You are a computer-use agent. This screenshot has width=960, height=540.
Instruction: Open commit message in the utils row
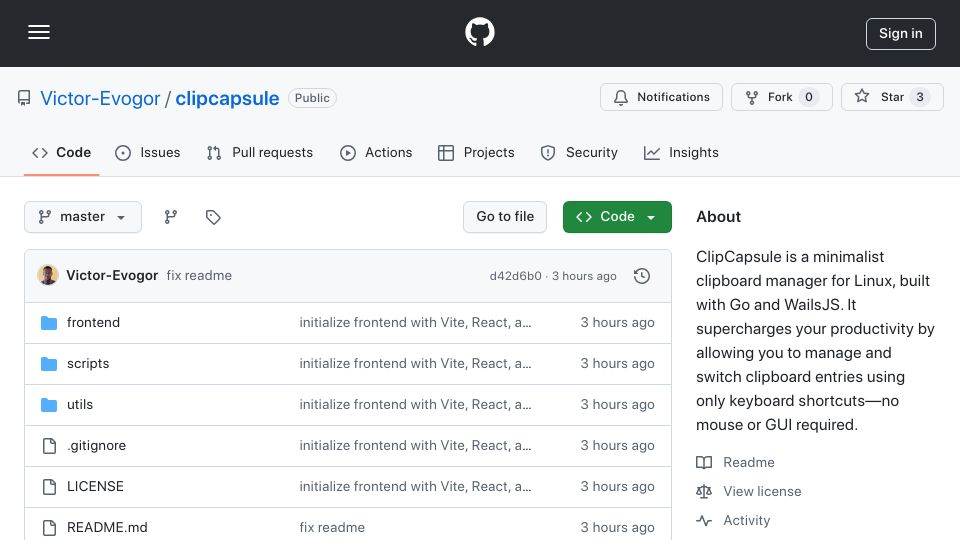coord(415,405)
